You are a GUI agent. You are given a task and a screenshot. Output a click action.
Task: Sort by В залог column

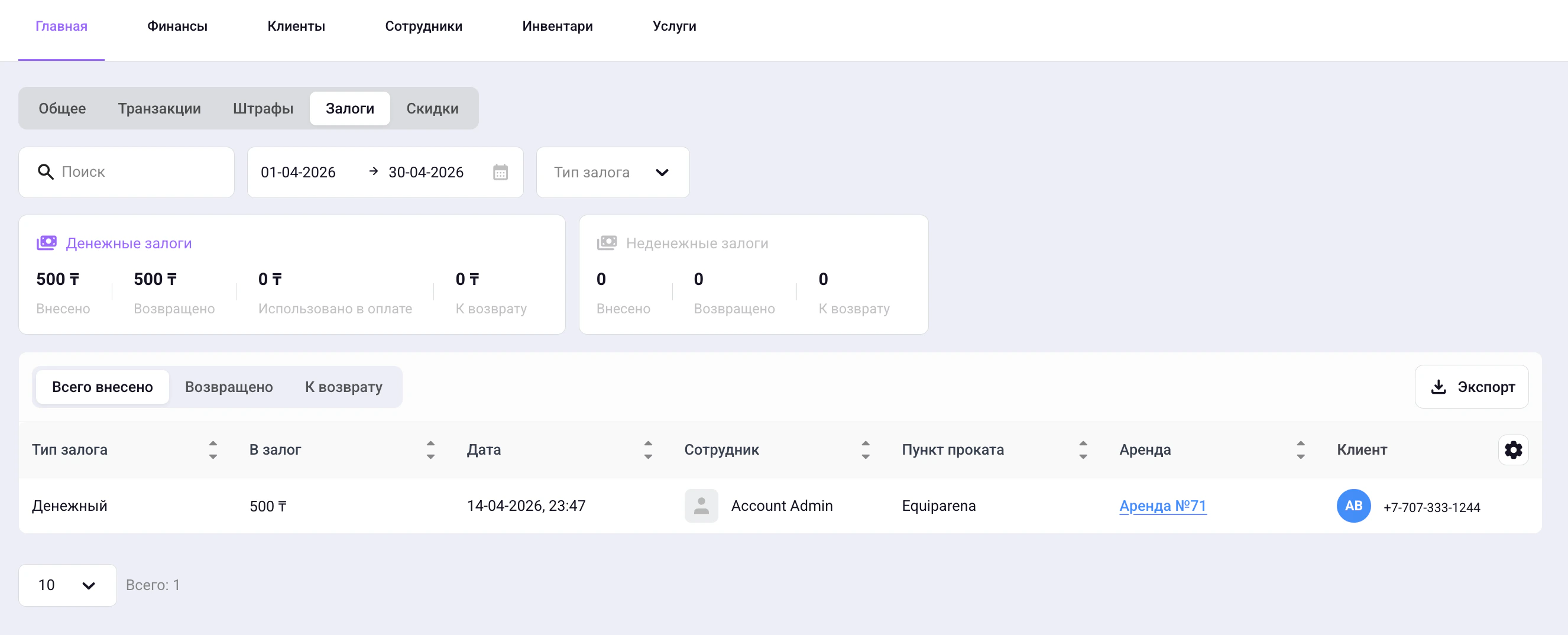(x=430, y=450)
